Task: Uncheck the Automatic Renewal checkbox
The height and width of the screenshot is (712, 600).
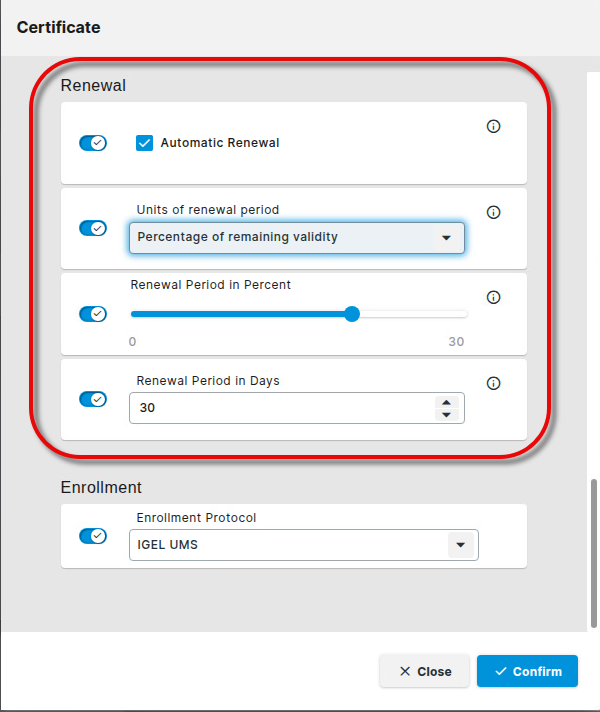Action: (144, 143)
